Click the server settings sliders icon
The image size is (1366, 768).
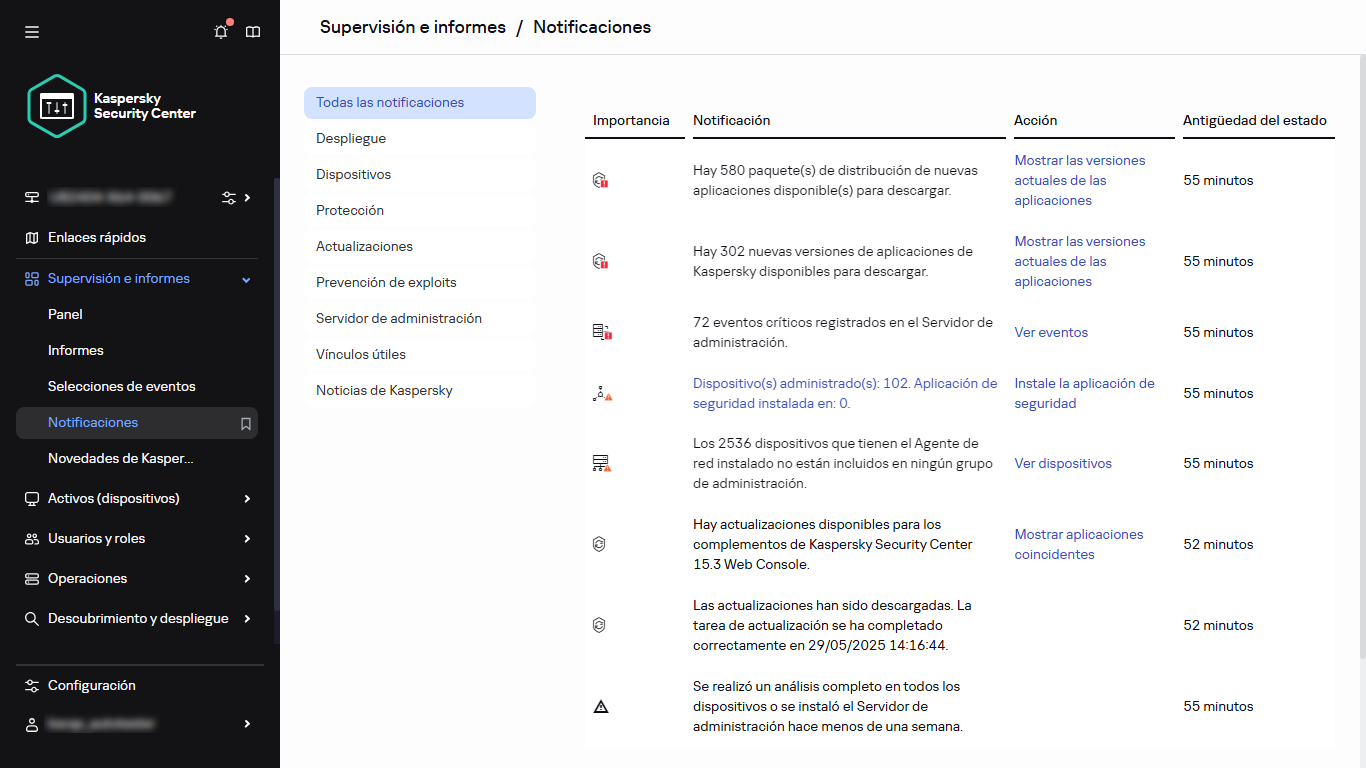tap(229, 198)
